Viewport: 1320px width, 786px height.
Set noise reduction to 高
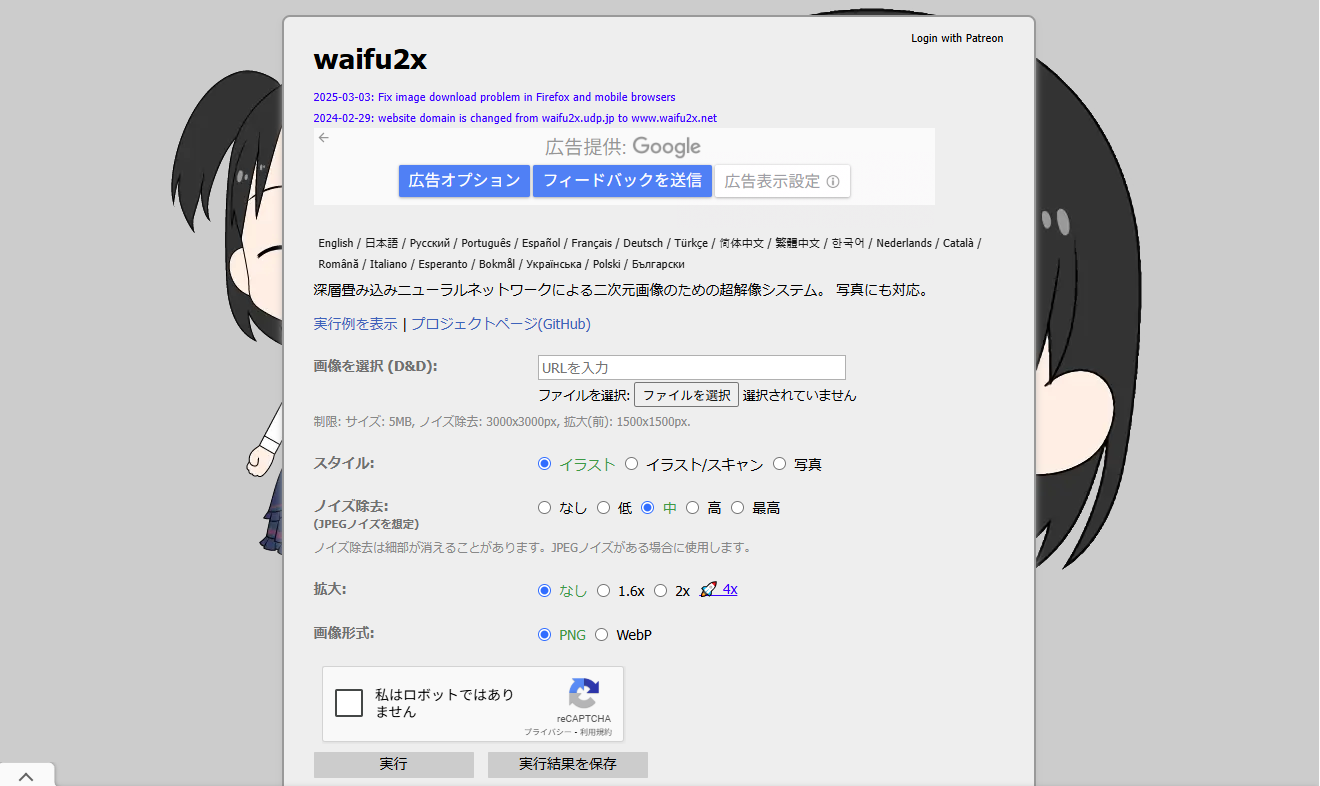tap(692, 508)
